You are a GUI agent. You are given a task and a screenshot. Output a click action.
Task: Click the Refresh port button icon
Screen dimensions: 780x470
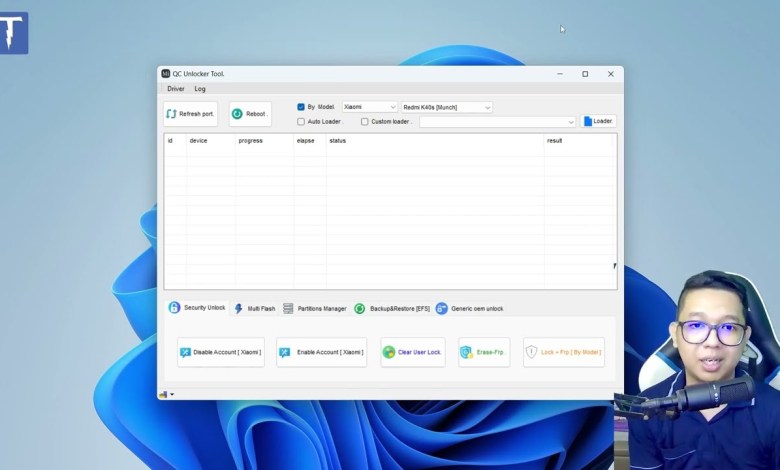pos(171,114)
